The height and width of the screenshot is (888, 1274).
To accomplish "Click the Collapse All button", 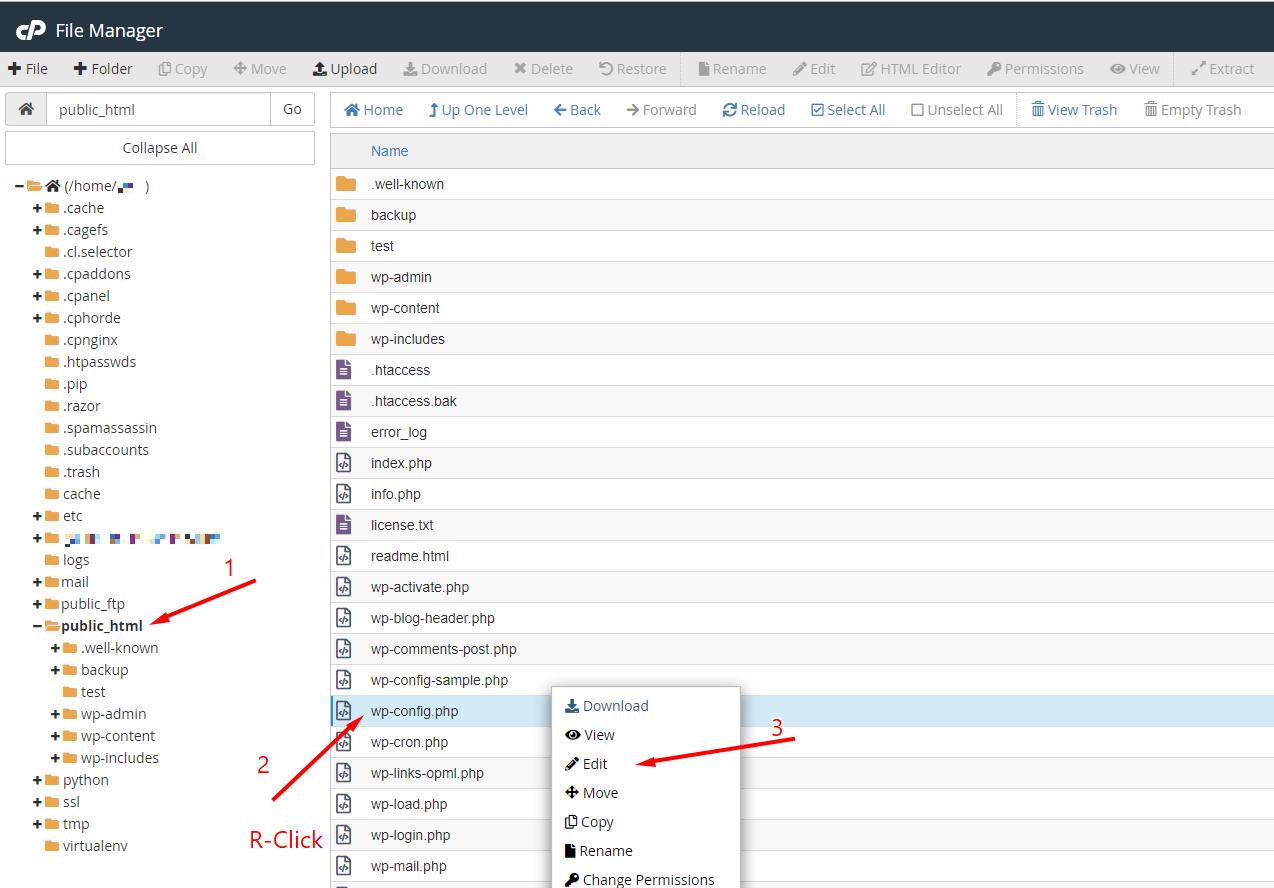I will [160, 148].
